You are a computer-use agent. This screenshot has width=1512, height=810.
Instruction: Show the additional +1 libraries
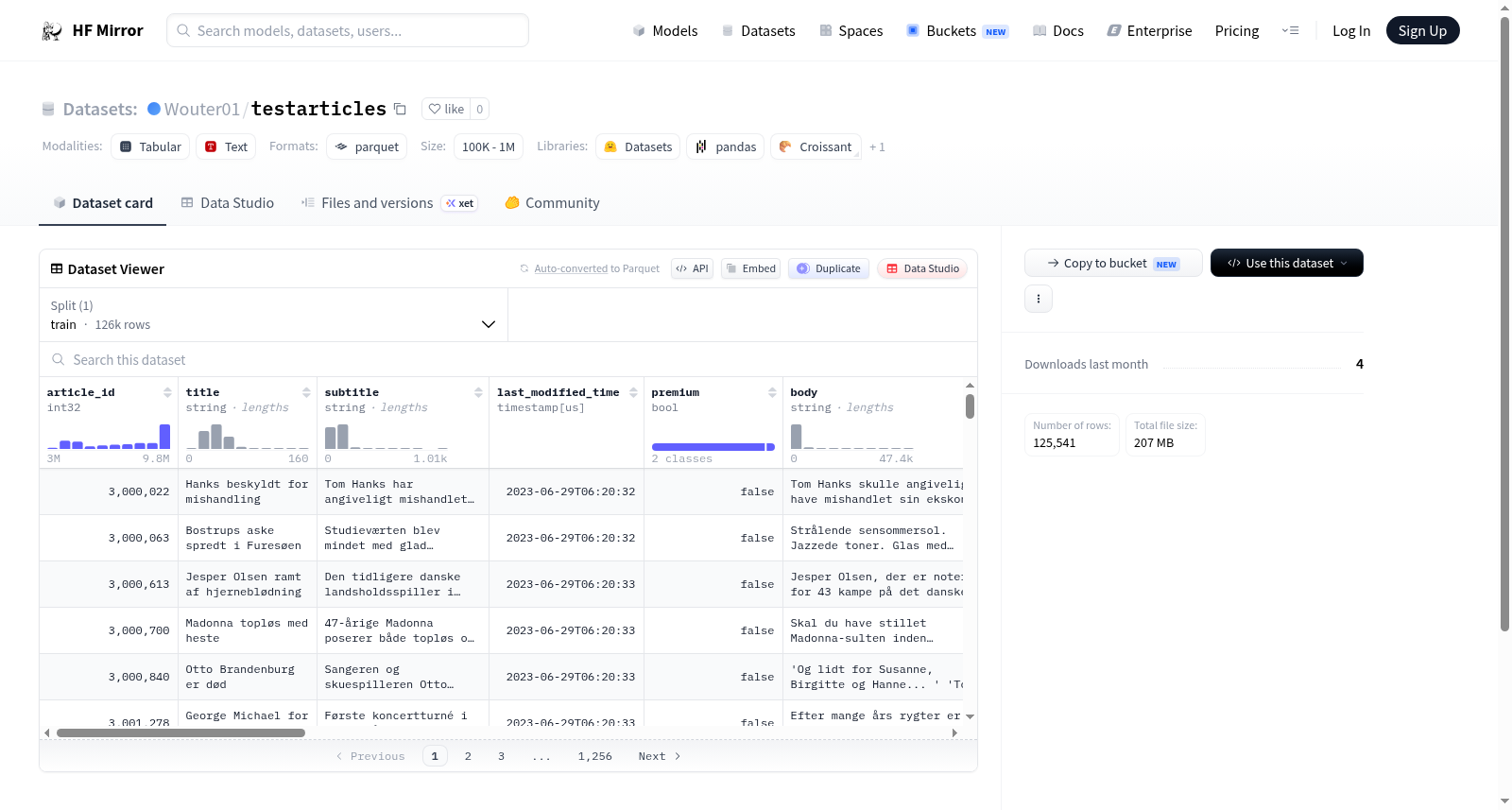(x=877, y=147)
